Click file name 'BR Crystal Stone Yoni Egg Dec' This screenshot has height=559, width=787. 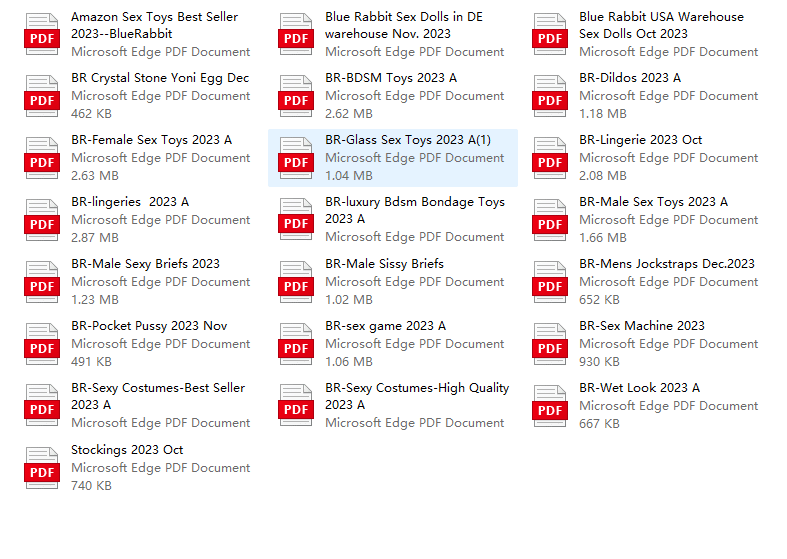pos(160,78)
